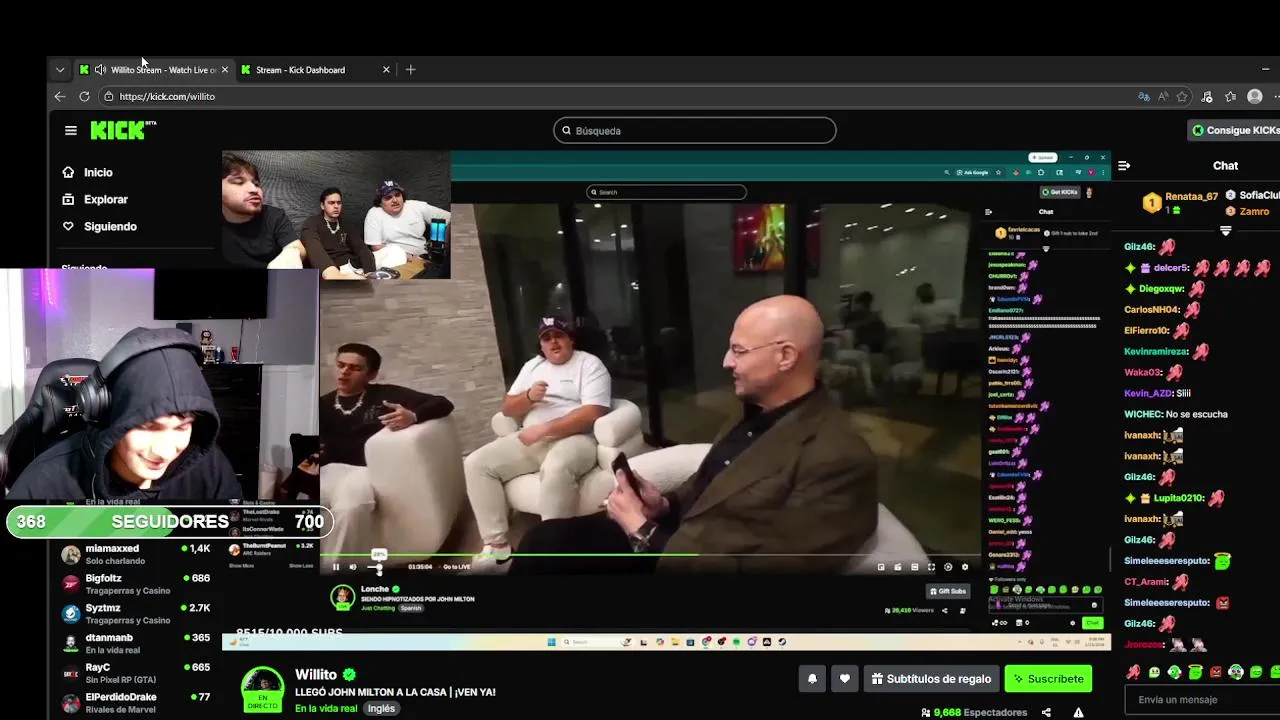Click Subtítulos de regalo button

tap(931, 679)
